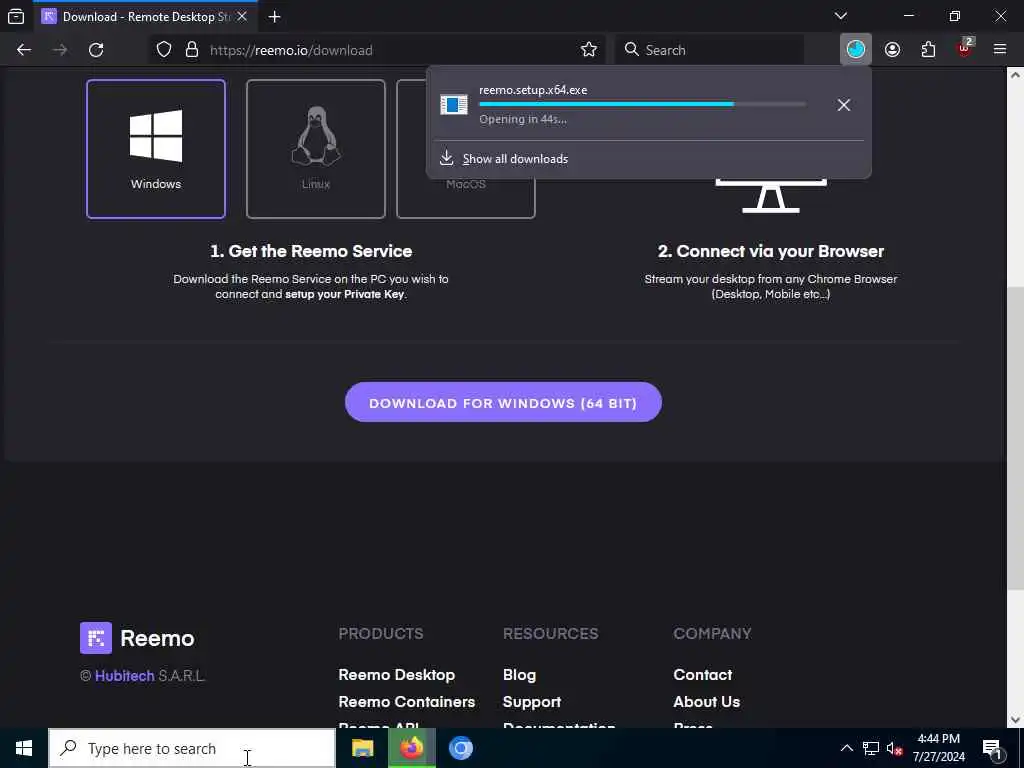The height and width of the screenshot is (768, 1024).
Task: Open the muted volume tray icon
Action: point(894,748)
